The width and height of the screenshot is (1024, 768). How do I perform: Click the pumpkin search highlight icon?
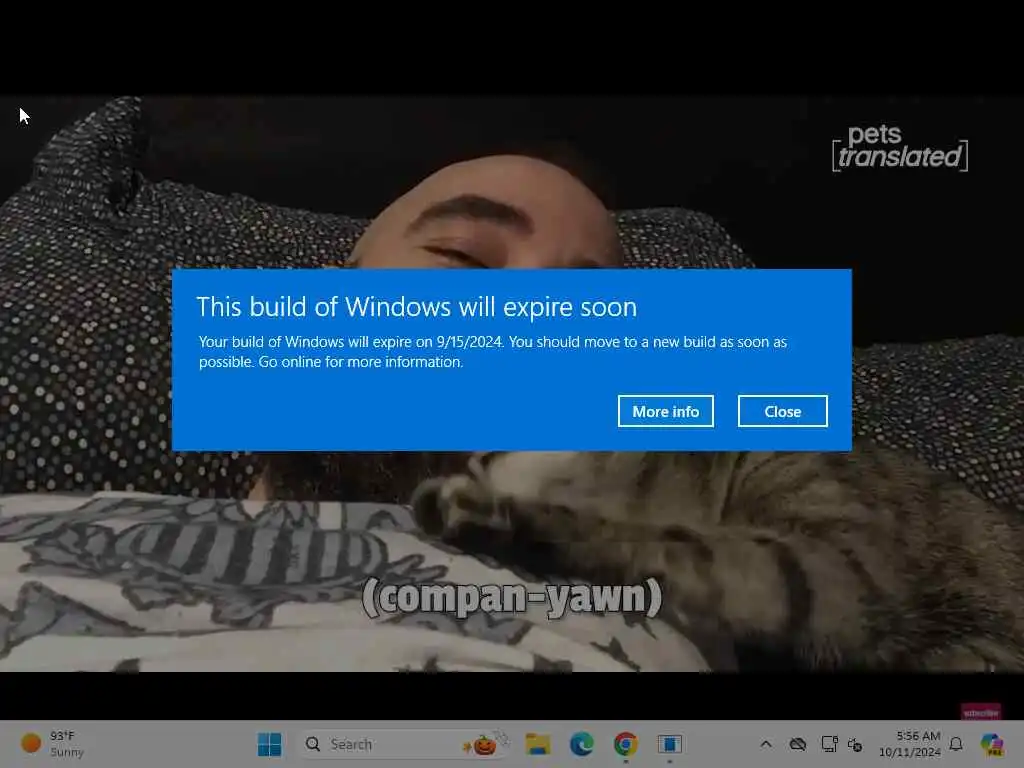tap(485, 744)
